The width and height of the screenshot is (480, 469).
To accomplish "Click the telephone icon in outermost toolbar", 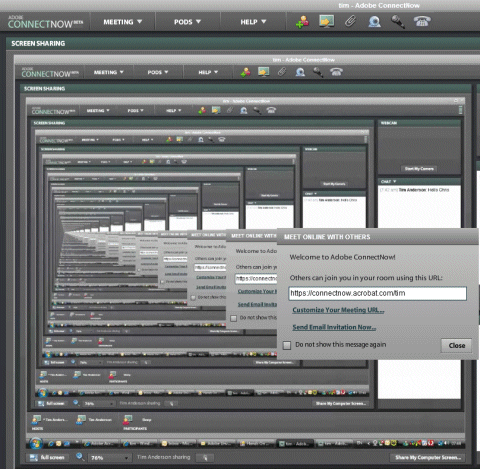I will 422,21.
